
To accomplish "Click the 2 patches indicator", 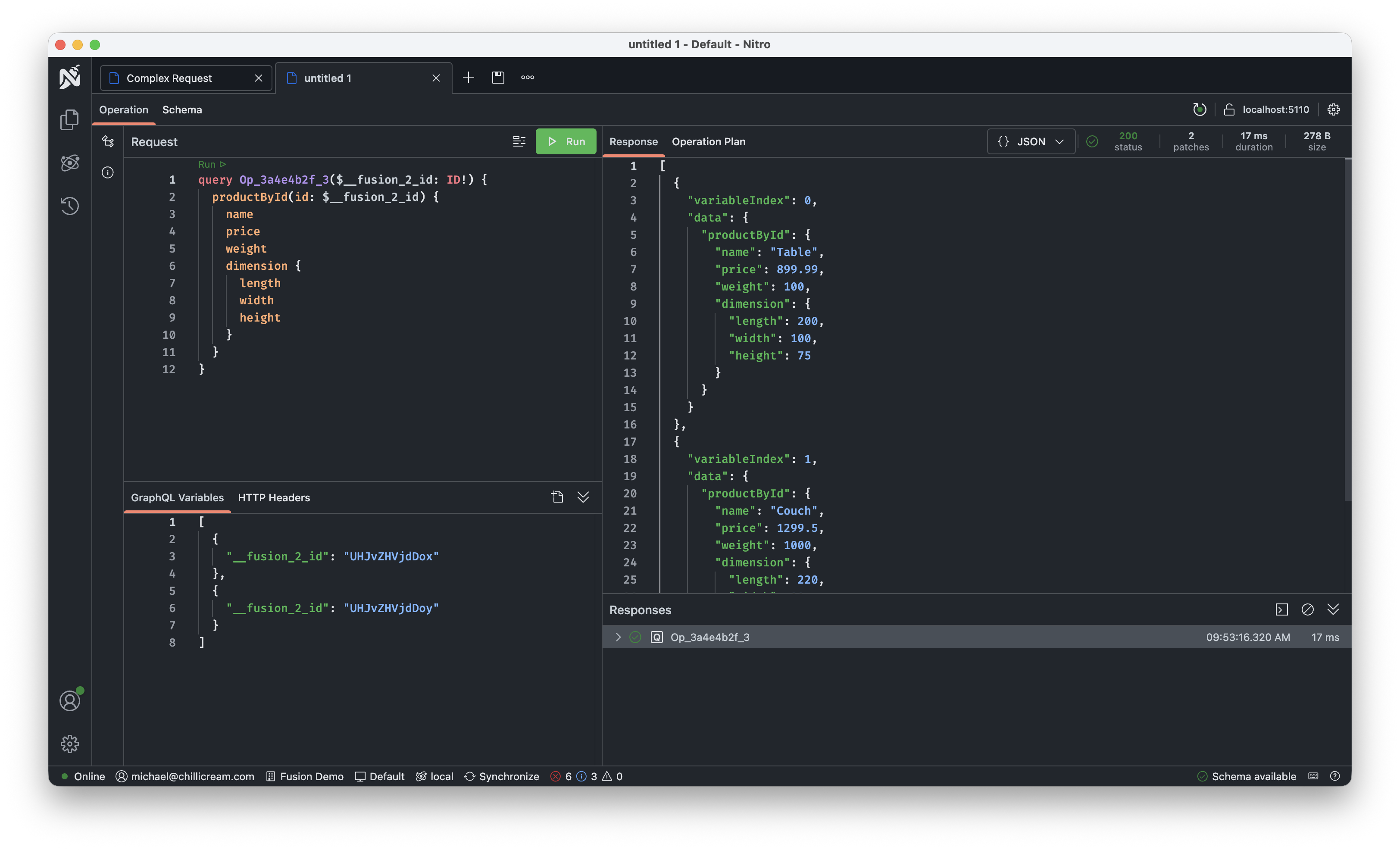I will click(x=1191, y=141).
